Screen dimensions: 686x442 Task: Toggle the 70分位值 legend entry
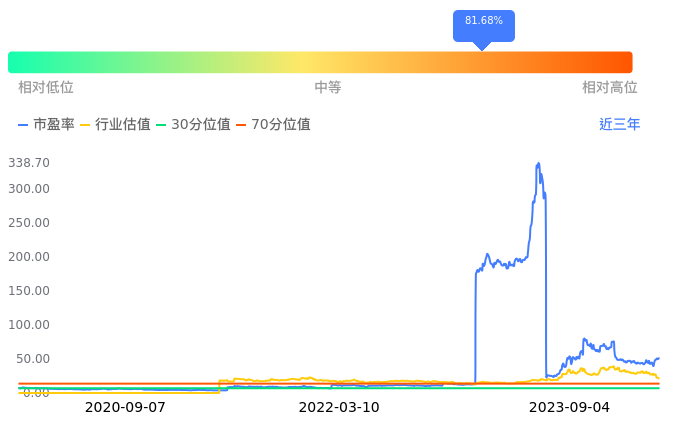point(273,125)
